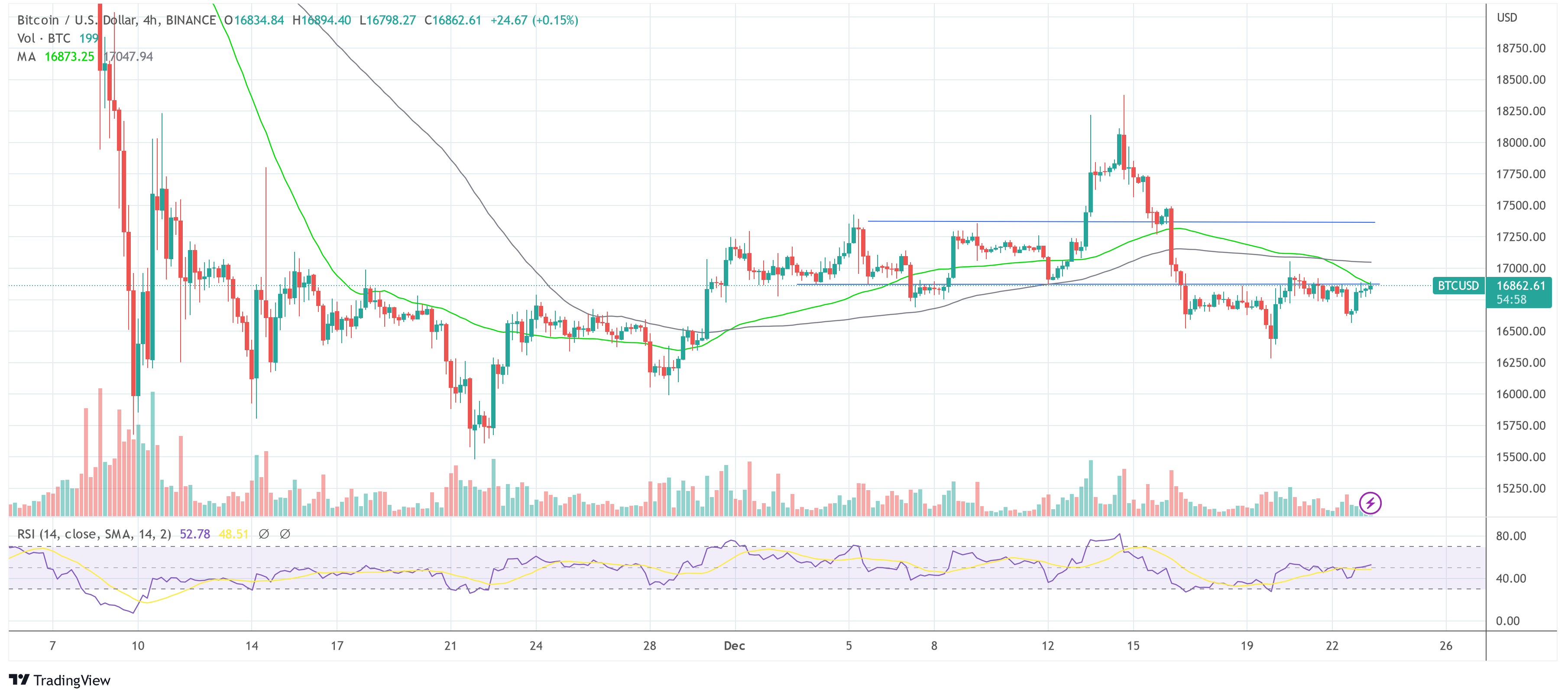
Task: Click the 17500.00 price axis label
Action: (1520, 205)
